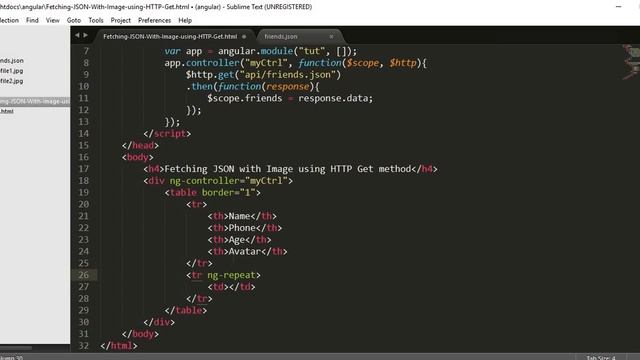This screenshot has width=640, height=360.
Task: Go to next tab with right arrow
Action: click(x=85, y=36)
